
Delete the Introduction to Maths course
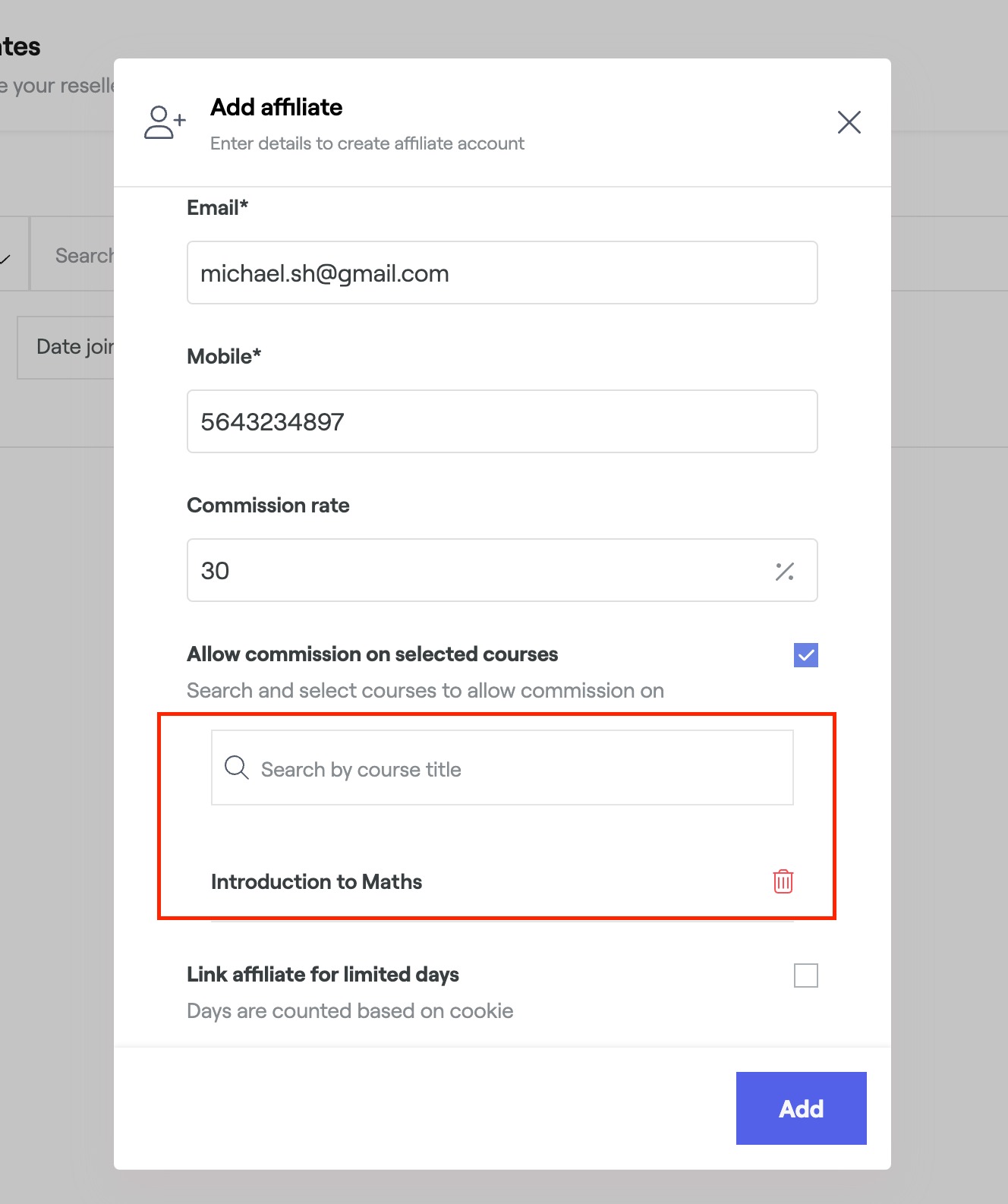click(x=783, y=881)
